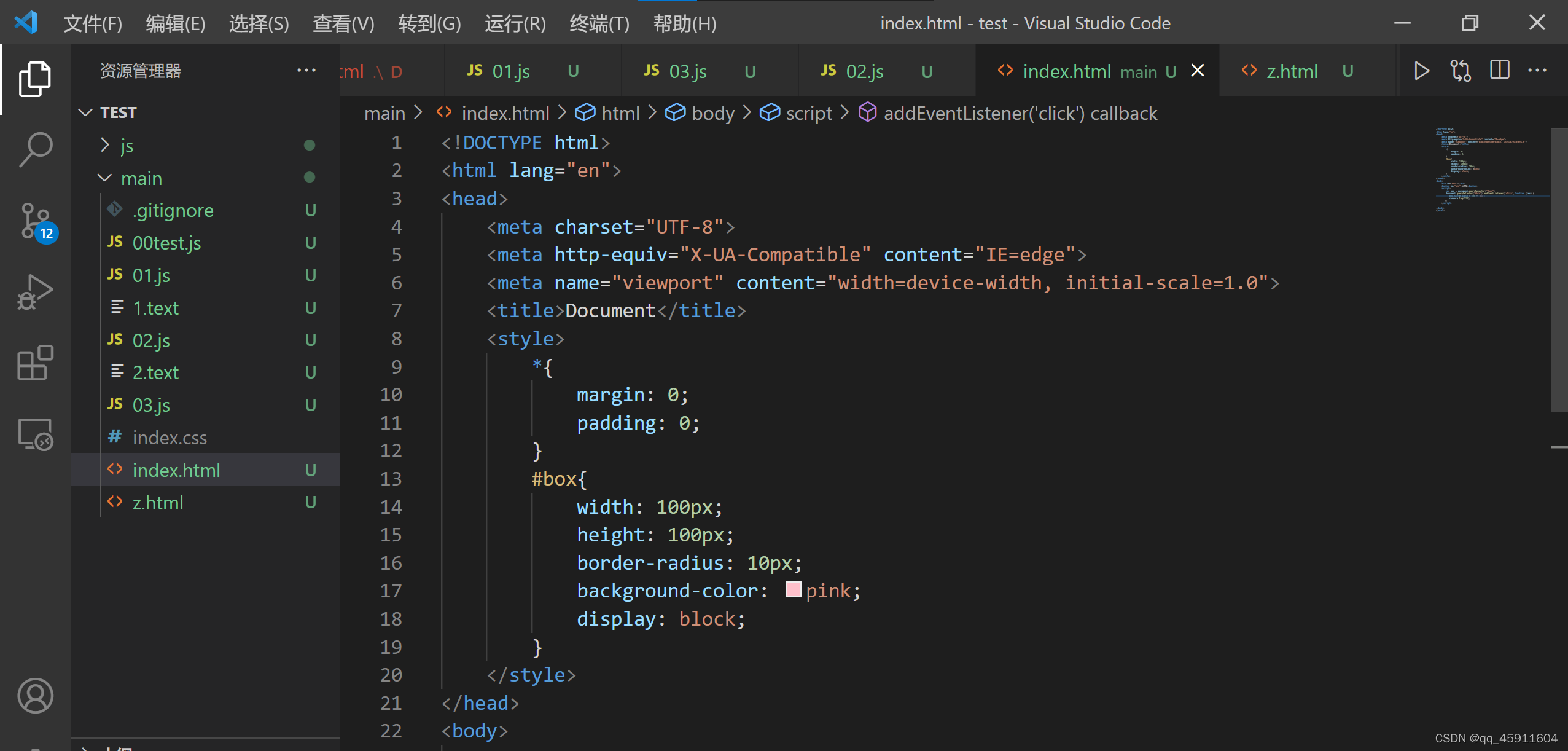The height and width of the screenshot is (751, 1568).
Task: Close the index.html editor tab
Action: point(1198,71)
